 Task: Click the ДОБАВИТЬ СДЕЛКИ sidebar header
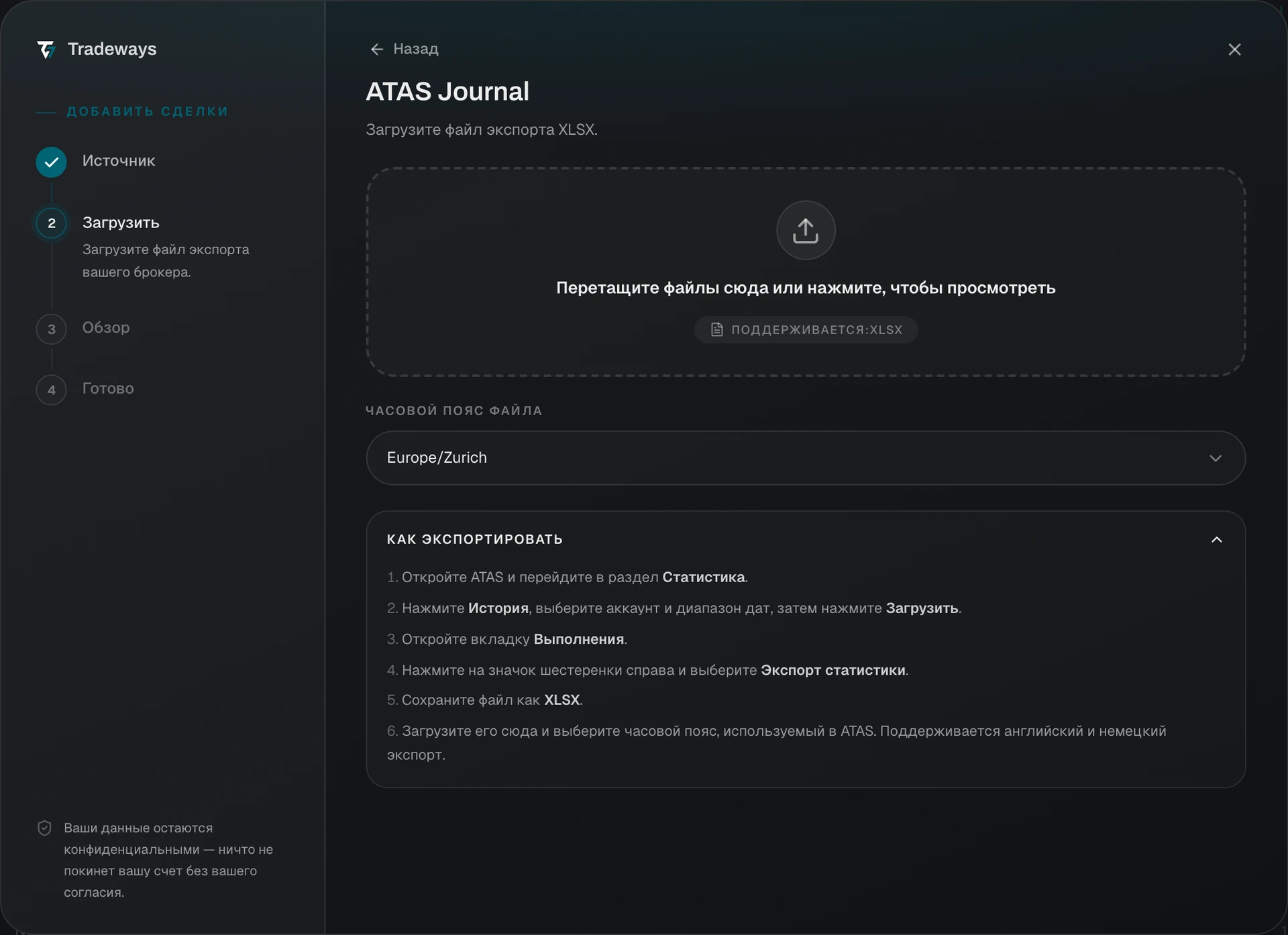click(148, 111)
